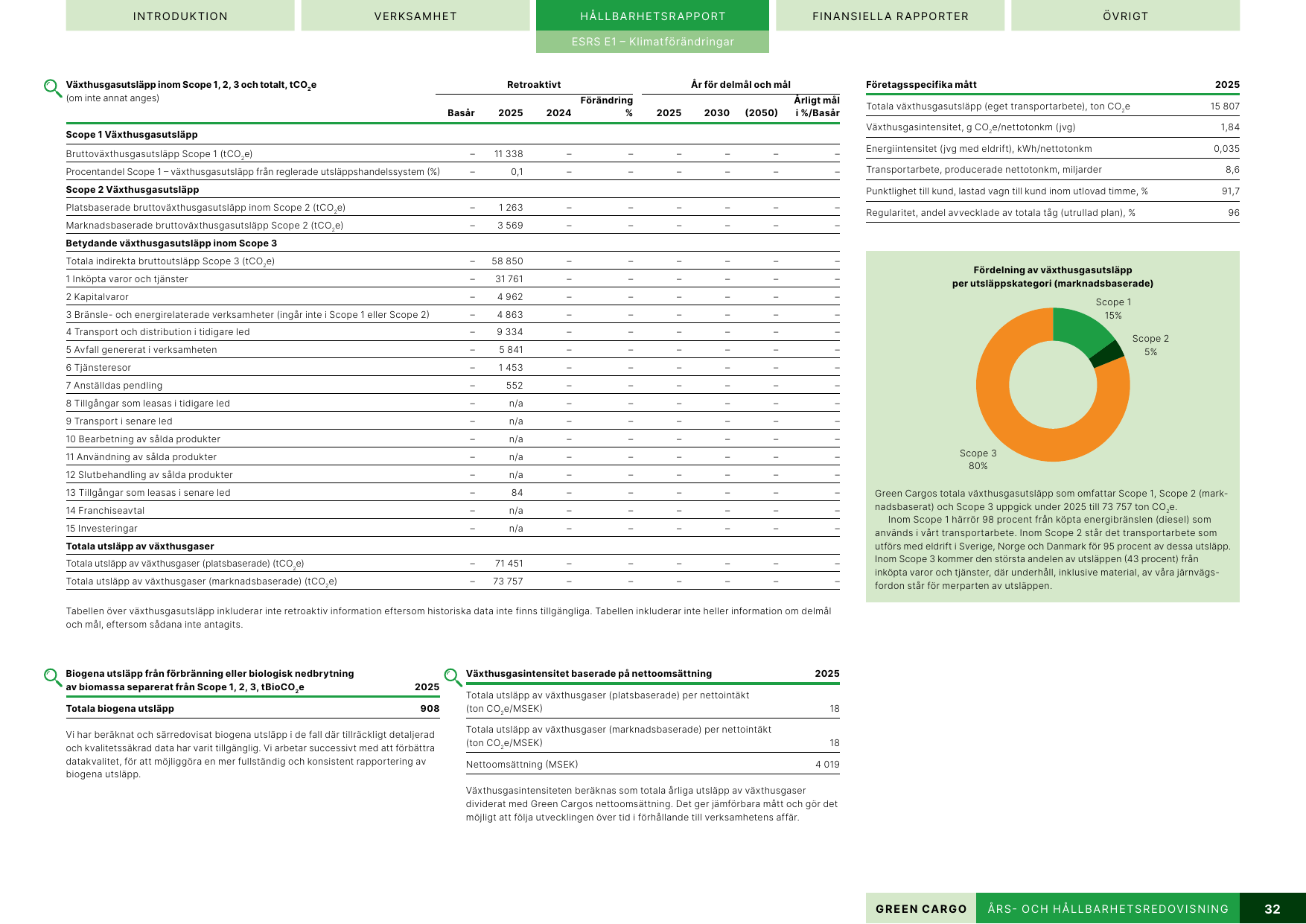1306x924 pixels.
Task: Click the value 11 338 for Scope 1
Action: (509, 154)
